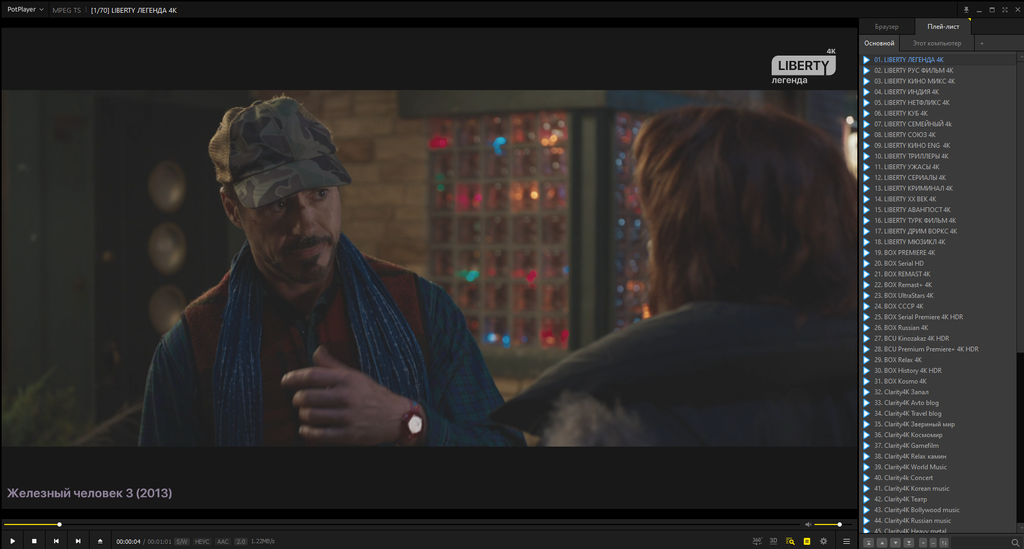Open the PotPlayer main menu dropdown
1024x549 pixels.
(25, 10)
